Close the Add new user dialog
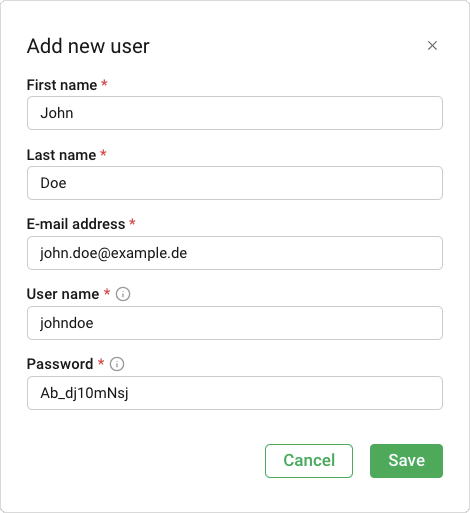 (x=432, y=46)
